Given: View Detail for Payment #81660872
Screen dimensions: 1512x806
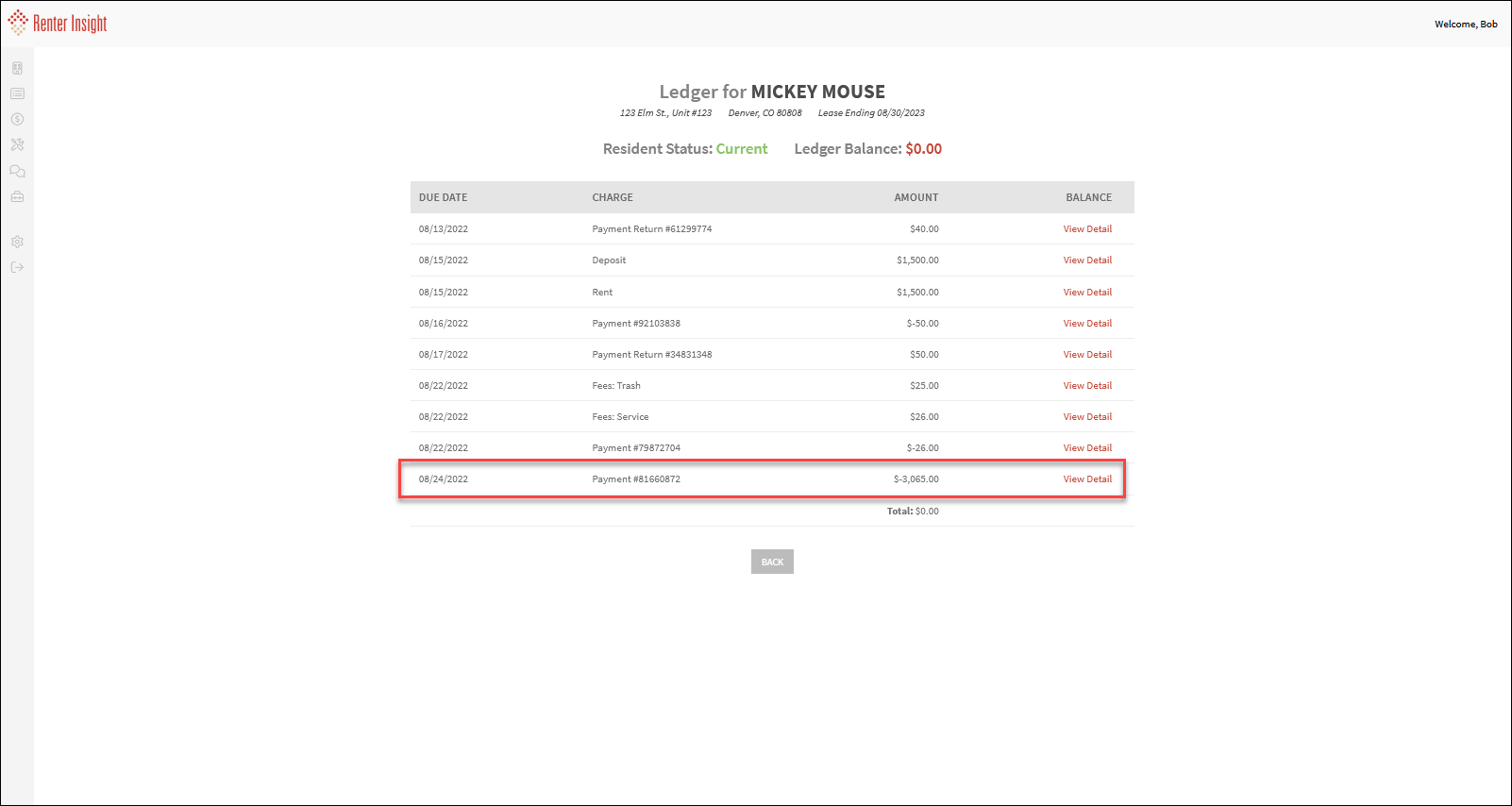Looking at the screenshot, I should coord(1087,479).
